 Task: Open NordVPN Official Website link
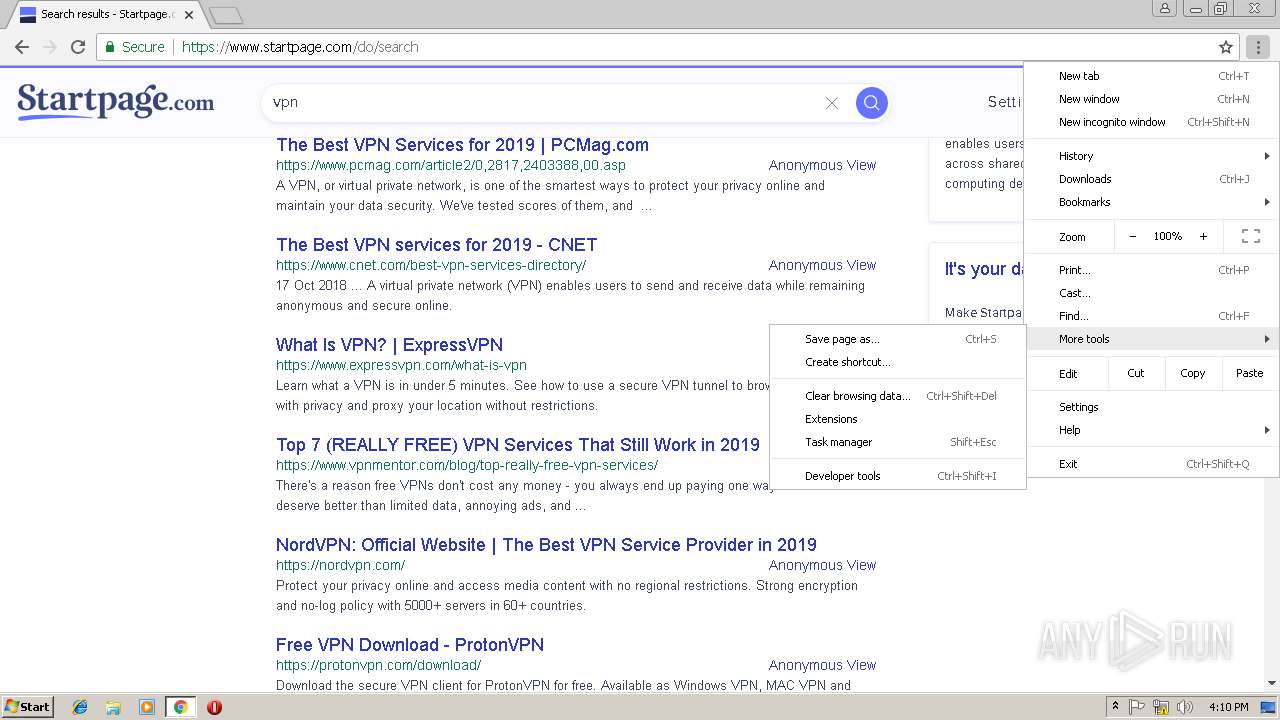546,545
